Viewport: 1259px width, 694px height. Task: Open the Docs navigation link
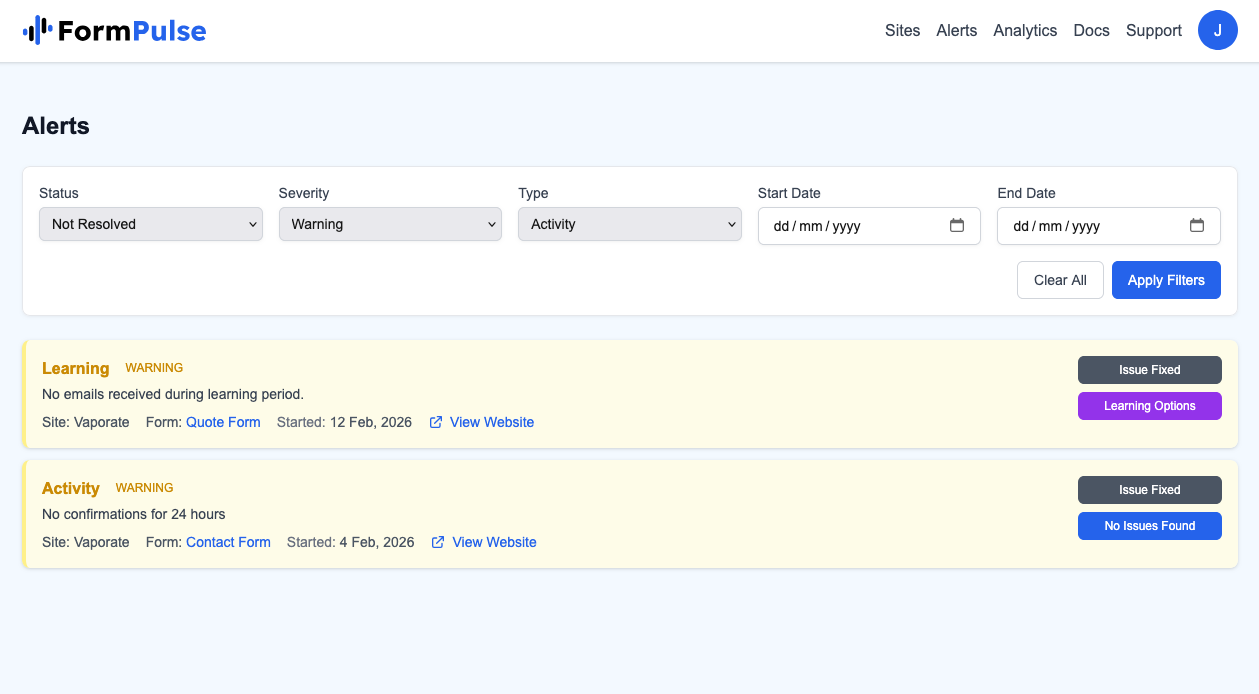[1091, 30]
